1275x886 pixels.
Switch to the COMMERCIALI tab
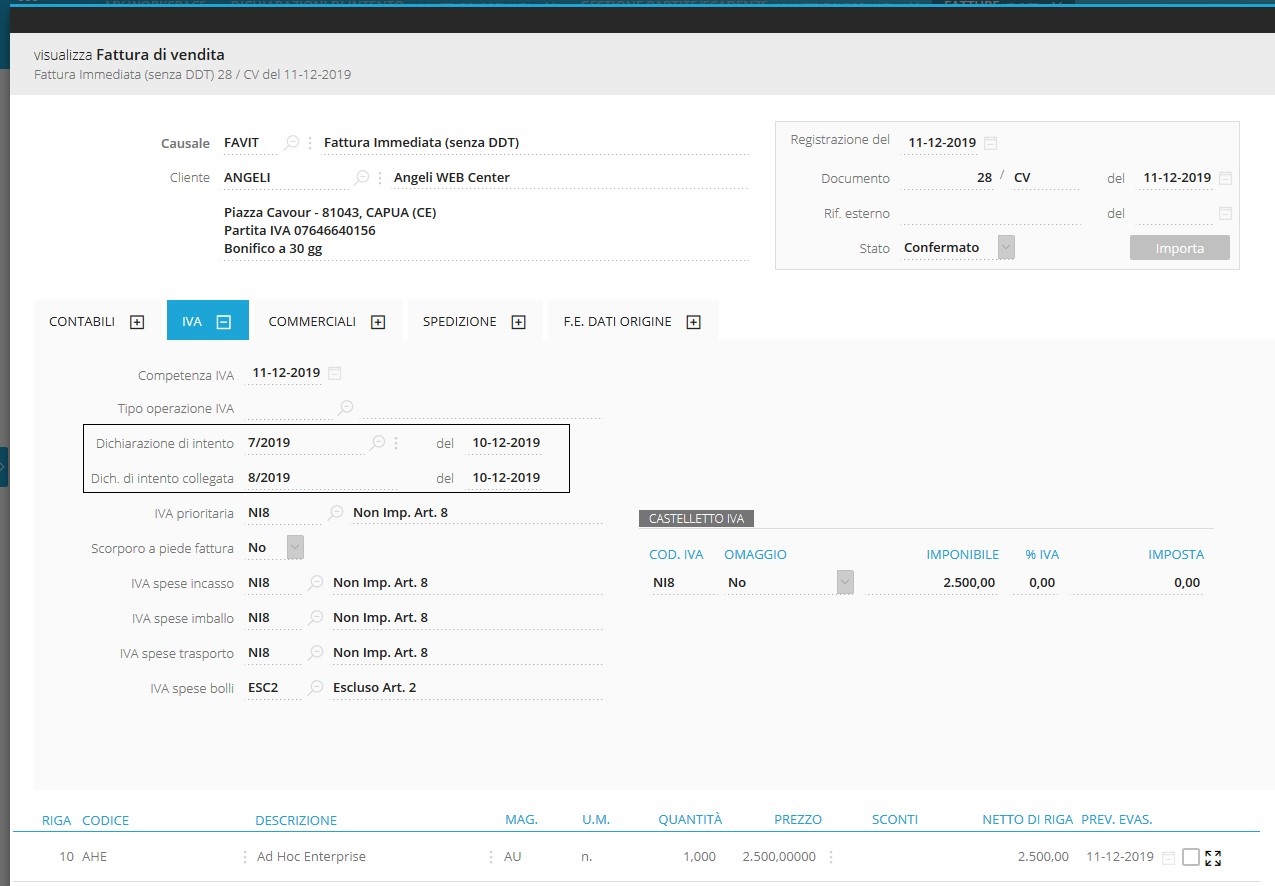[378, 322]
